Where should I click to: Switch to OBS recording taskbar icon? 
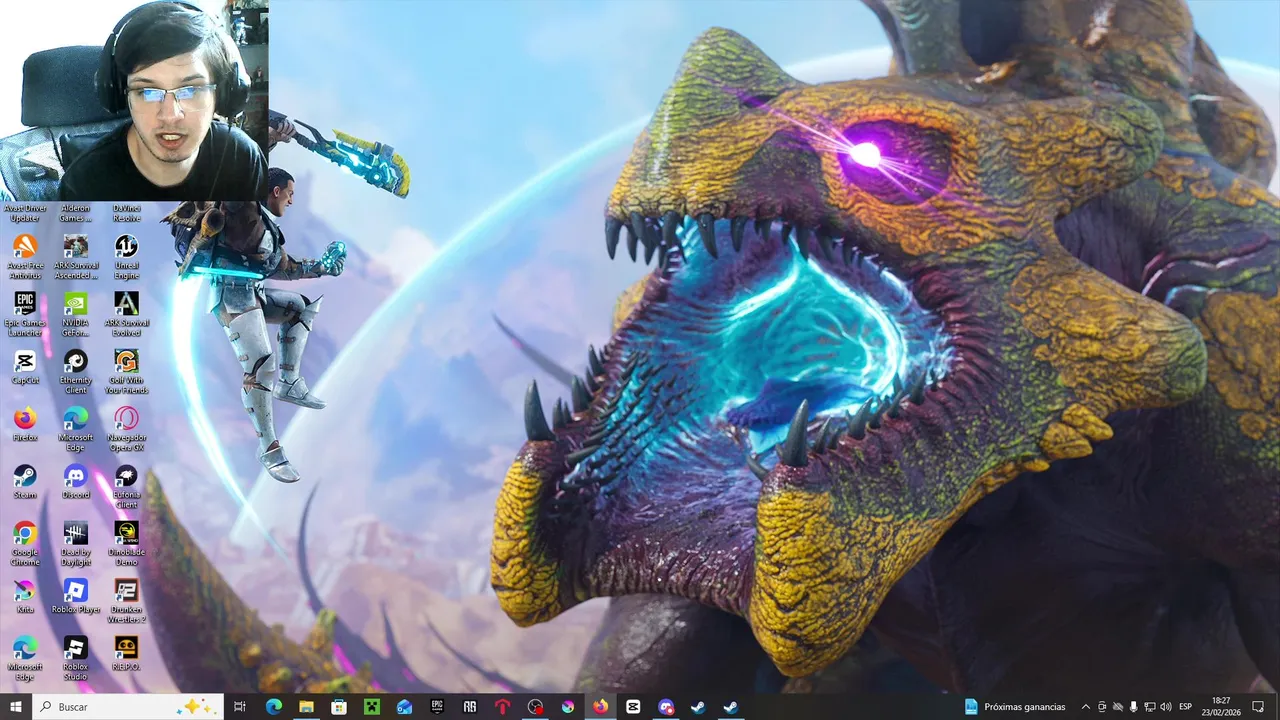pos(535,706)
